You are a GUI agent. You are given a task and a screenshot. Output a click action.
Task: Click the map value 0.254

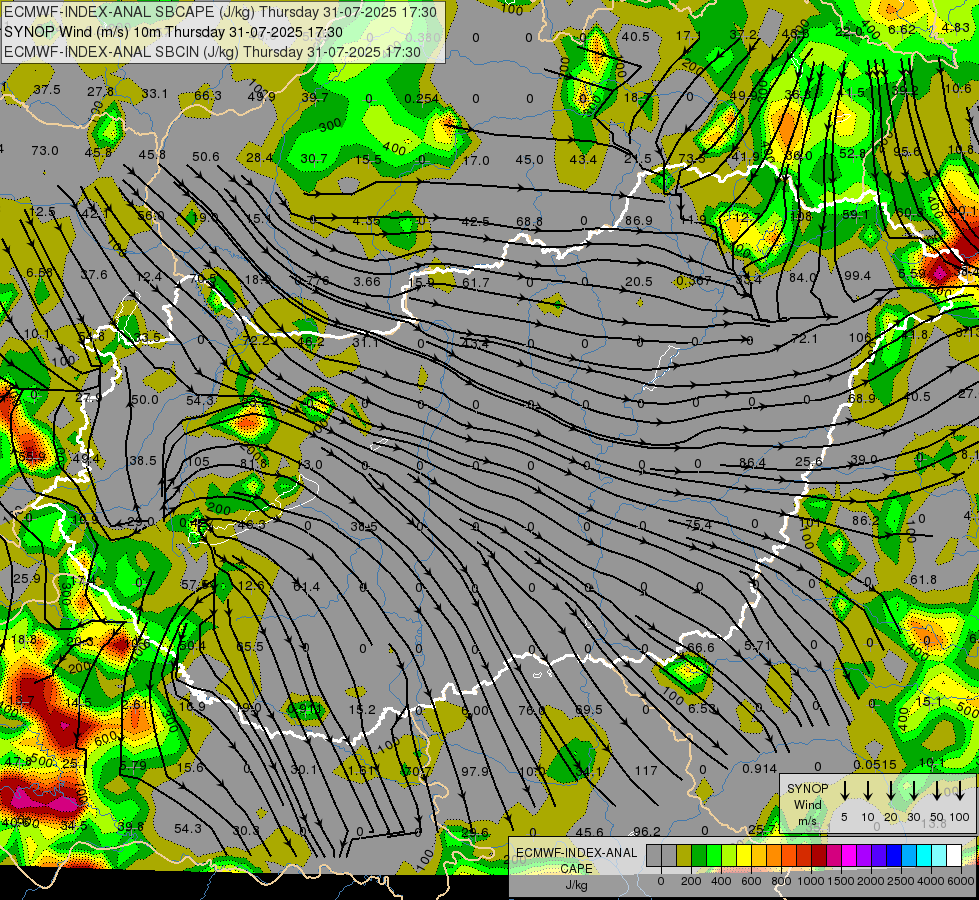(x=421, y=98)
